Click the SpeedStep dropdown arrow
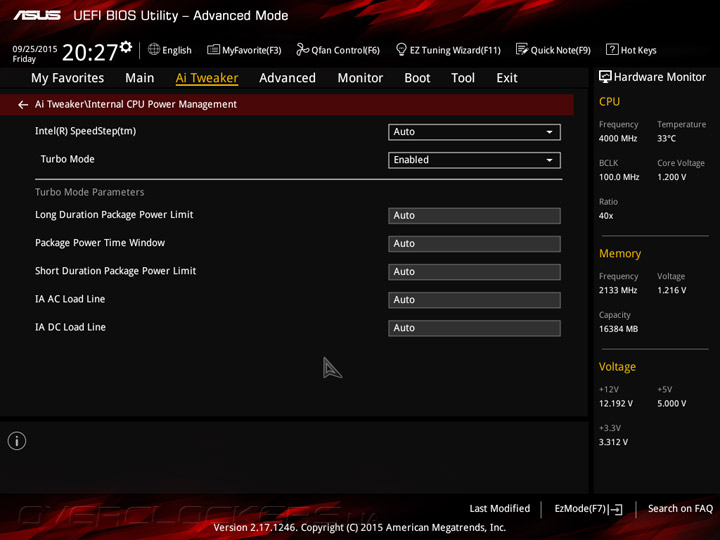The image size is (720, 540). 549,132
